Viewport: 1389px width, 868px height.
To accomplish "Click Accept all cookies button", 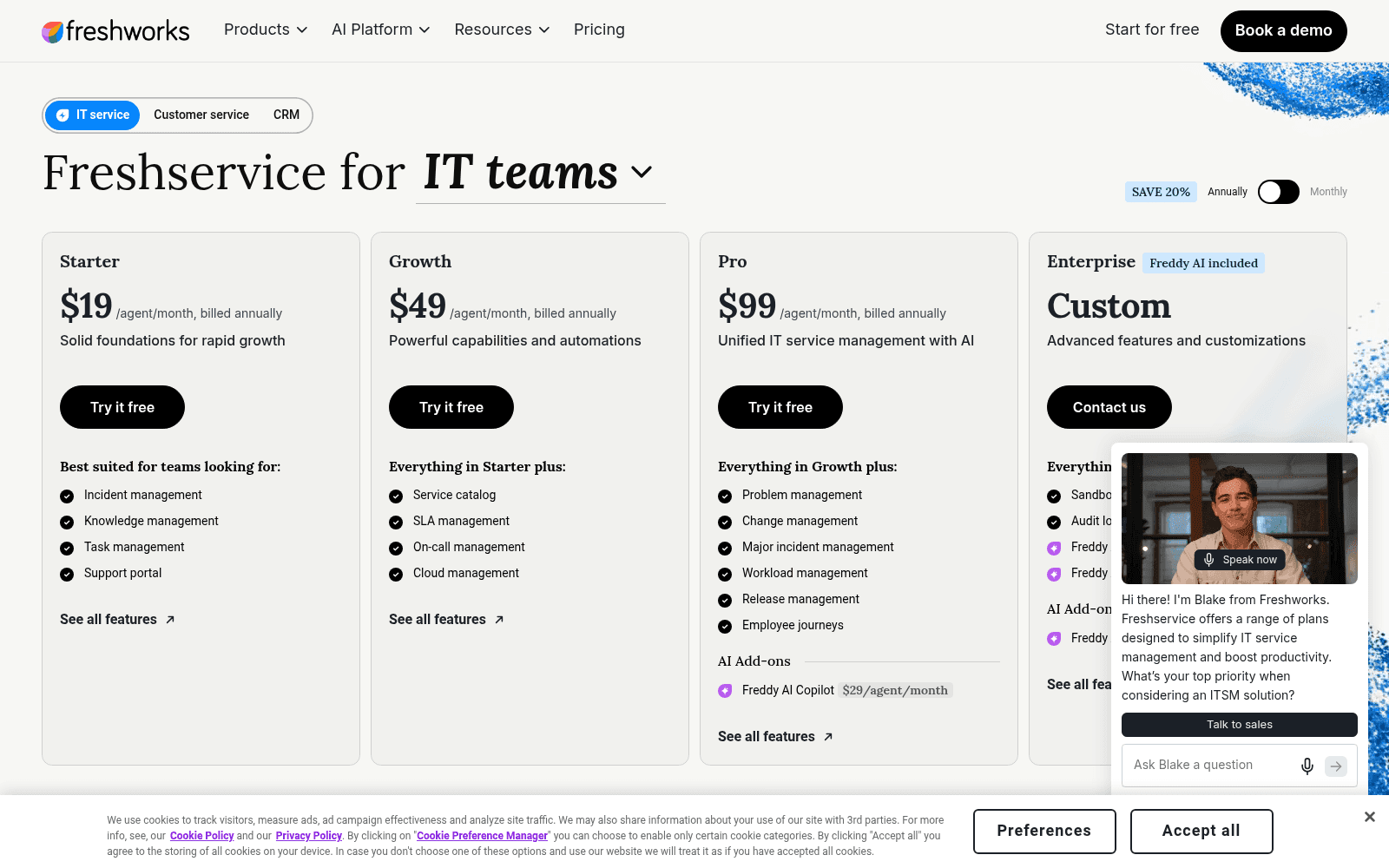I will (1201, 832).
